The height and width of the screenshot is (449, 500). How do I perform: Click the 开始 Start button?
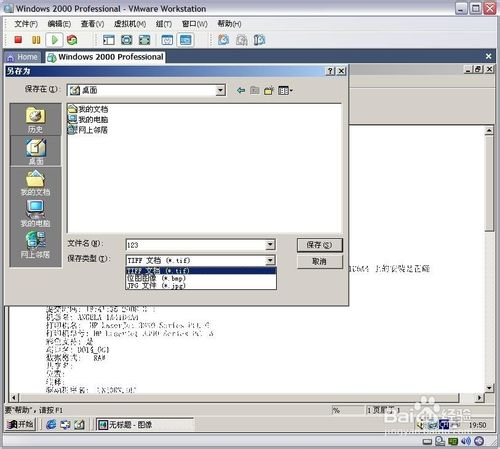(21, 424)
